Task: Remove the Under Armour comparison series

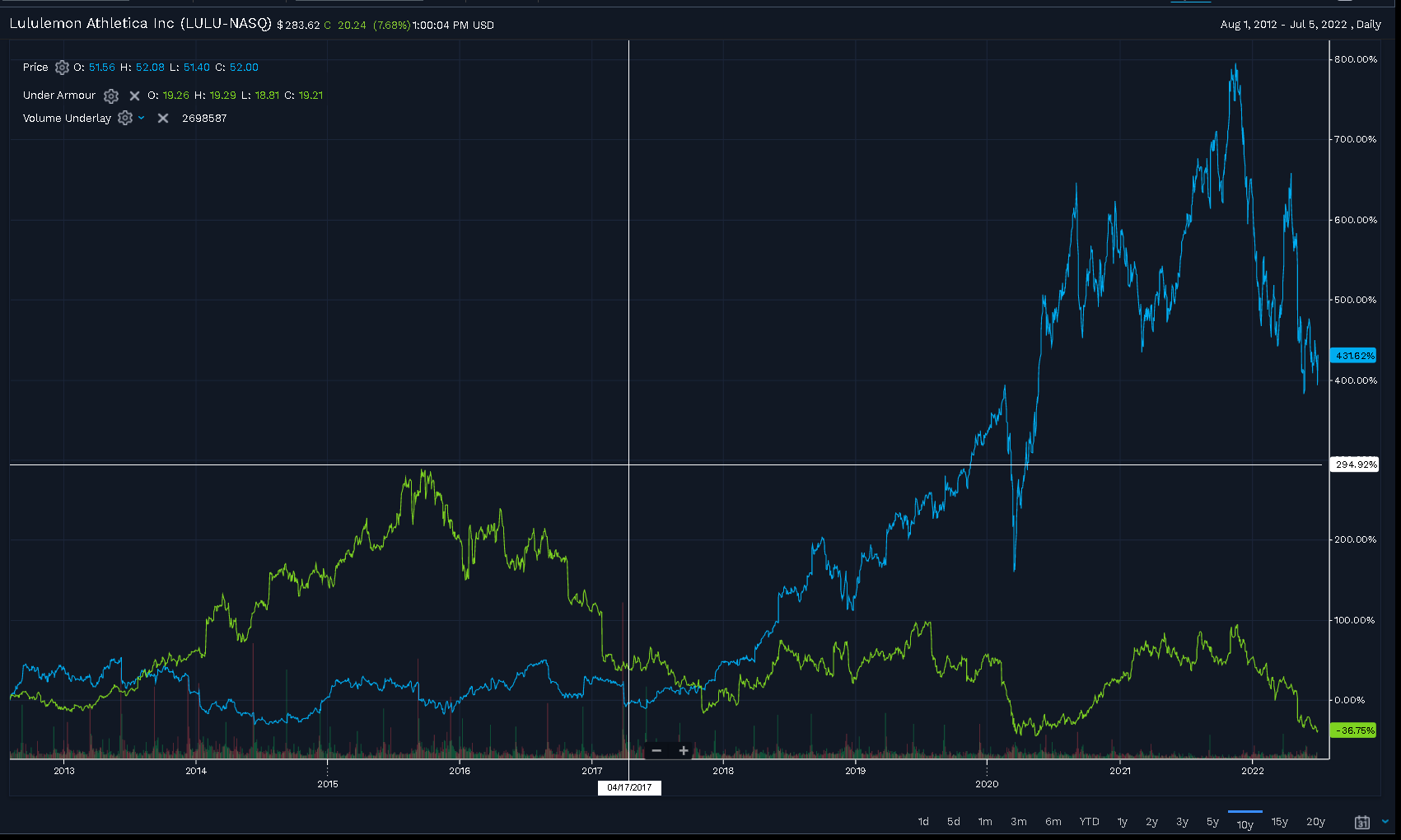Action: (x=134, y=96)
